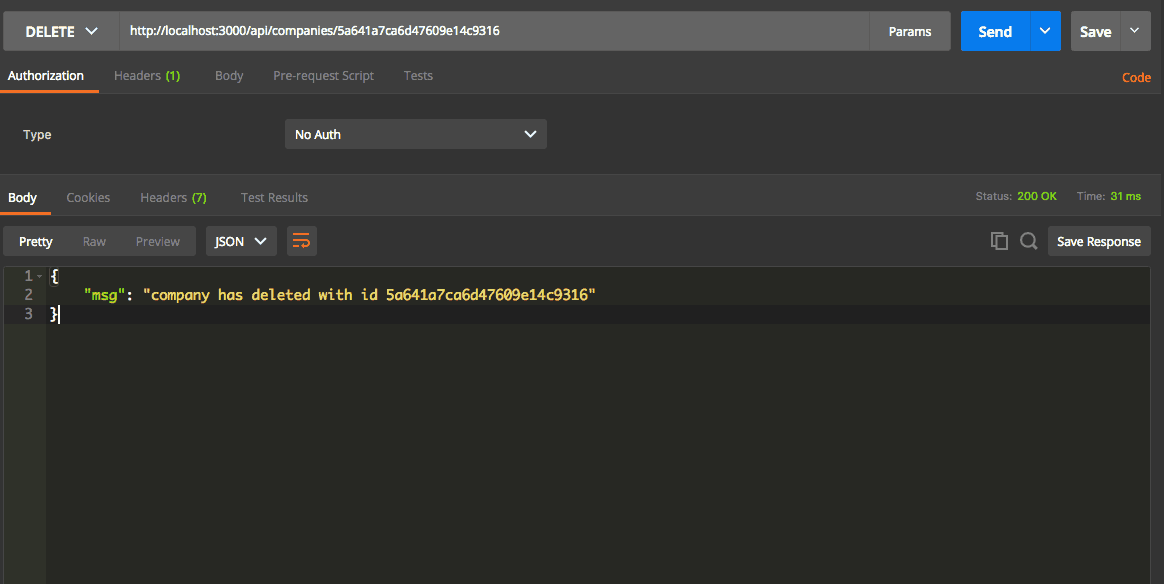Open the response Headers (7) tab

[x=173, y=197]
